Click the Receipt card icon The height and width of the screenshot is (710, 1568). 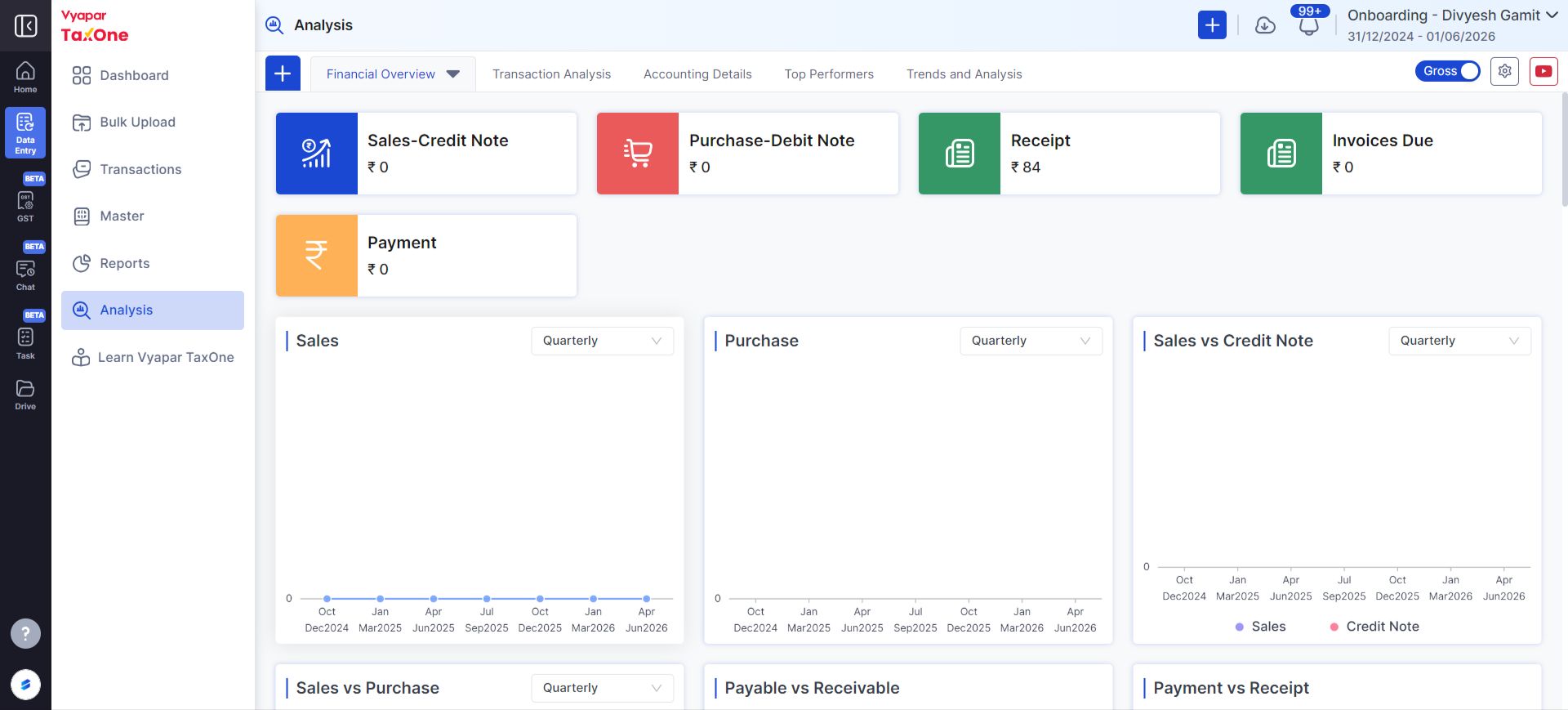960,154
